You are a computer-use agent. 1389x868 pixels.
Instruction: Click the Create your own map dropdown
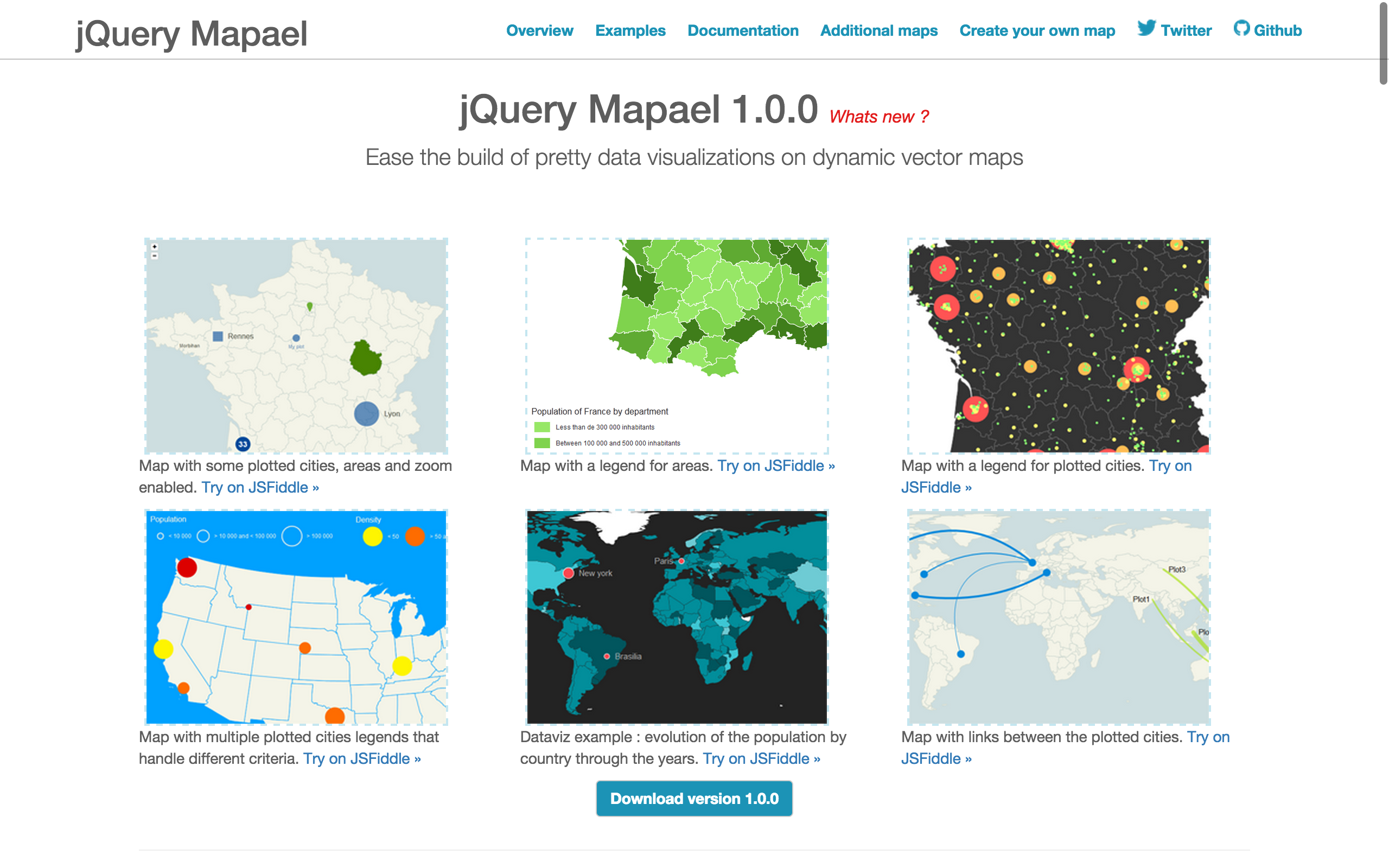click(x=1037, y=30)
